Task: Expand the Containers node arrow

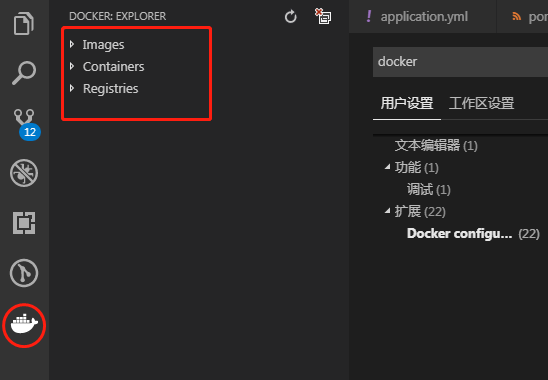Action: [72, 66]
